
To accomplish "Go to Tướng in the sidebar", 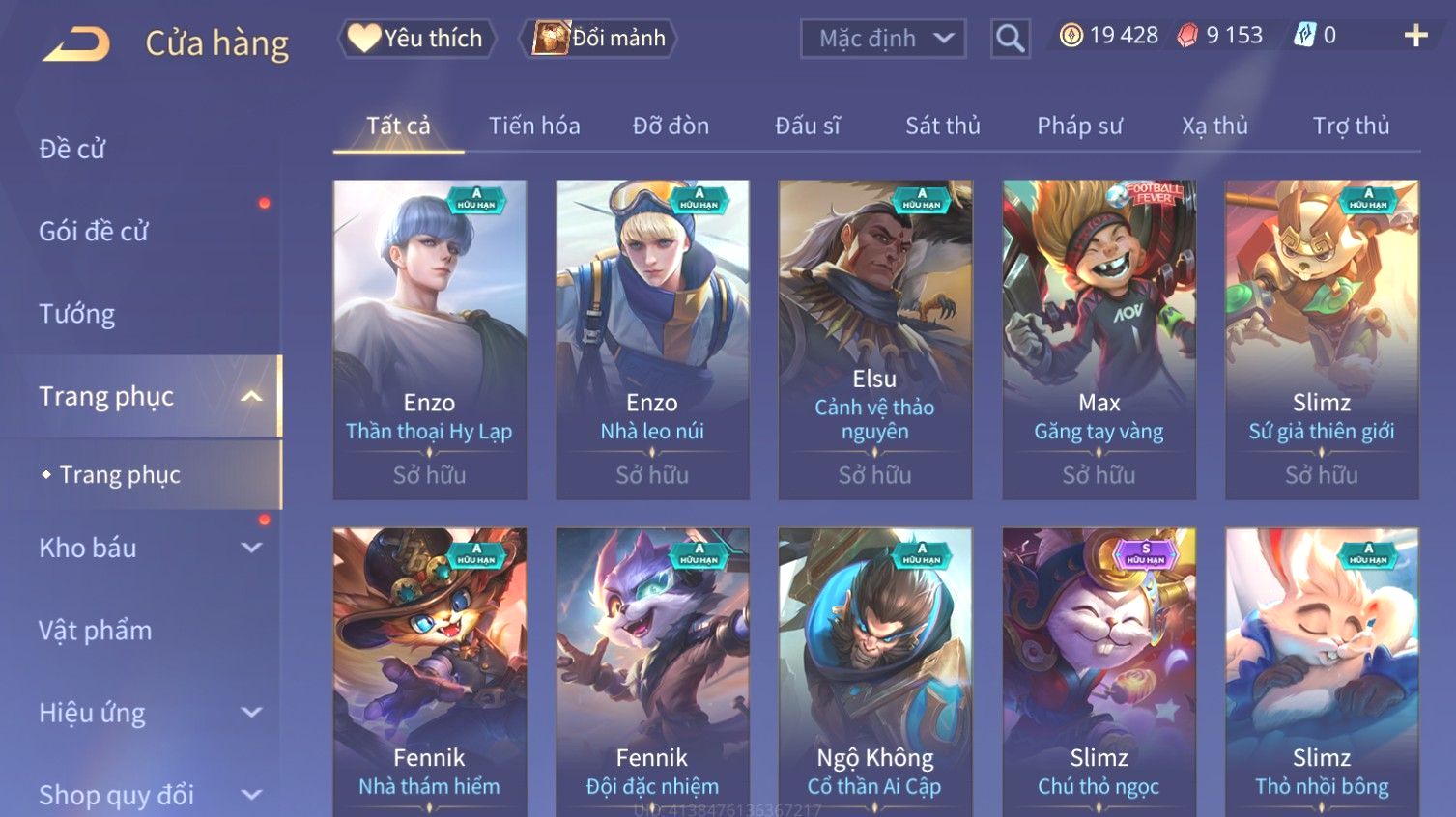I will 77,314.
